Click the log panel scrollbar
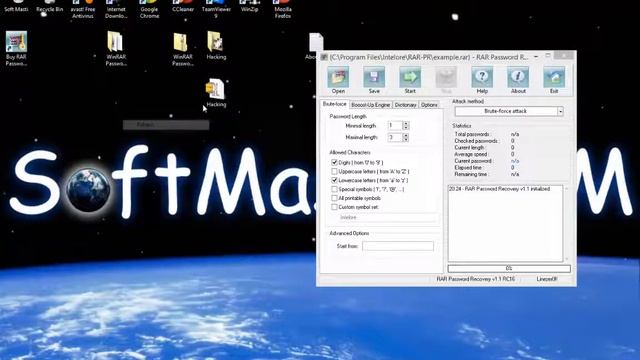The image size is (640, 360). pos(566,224)
